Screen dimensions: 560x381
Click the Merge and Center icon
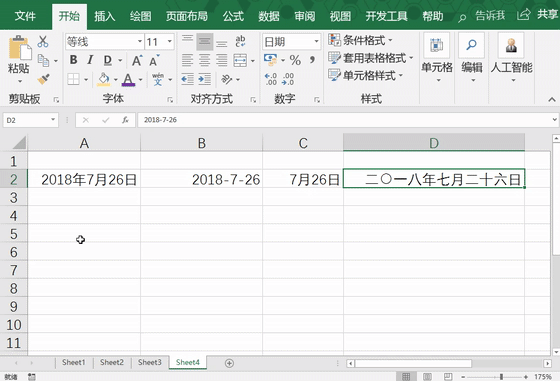(x=240, y=61)
